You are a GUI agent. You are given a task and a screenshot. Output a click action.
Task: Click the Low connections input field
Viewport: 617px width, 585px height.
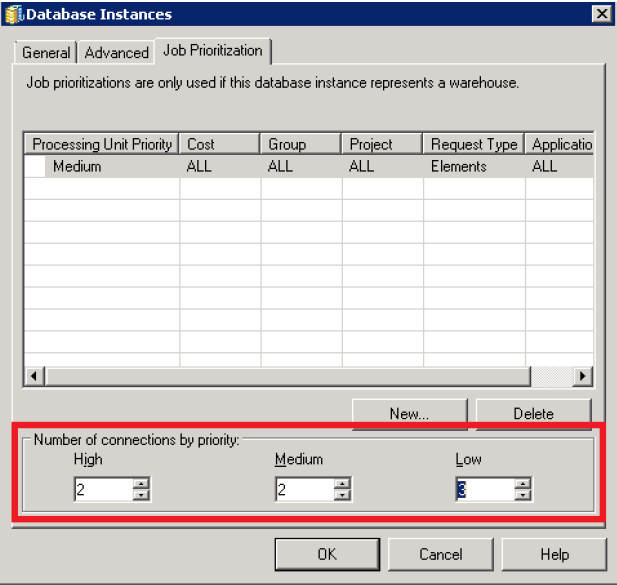tap(486, 489)
